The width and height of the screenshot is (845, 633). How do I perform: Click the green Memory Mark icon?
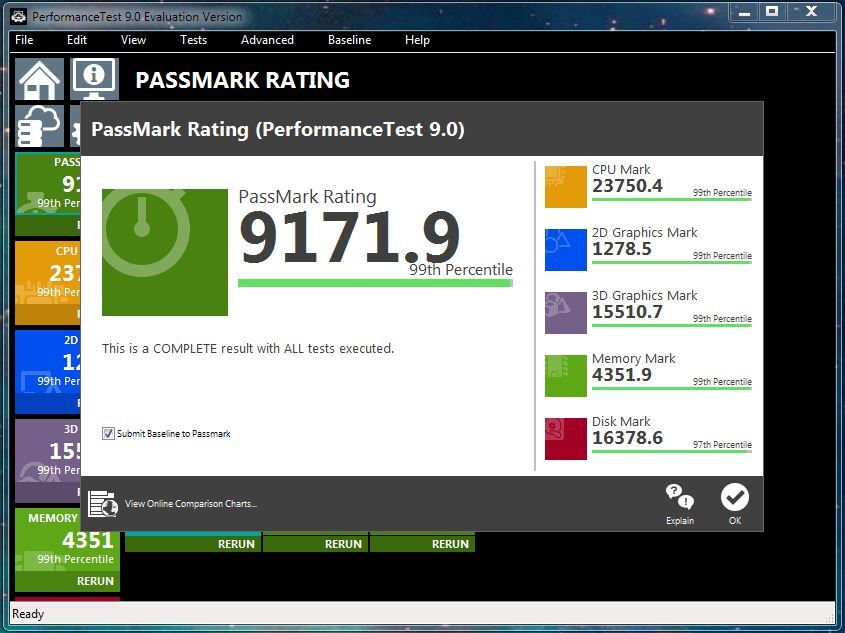pyautogui.click(x=566, y=375)
